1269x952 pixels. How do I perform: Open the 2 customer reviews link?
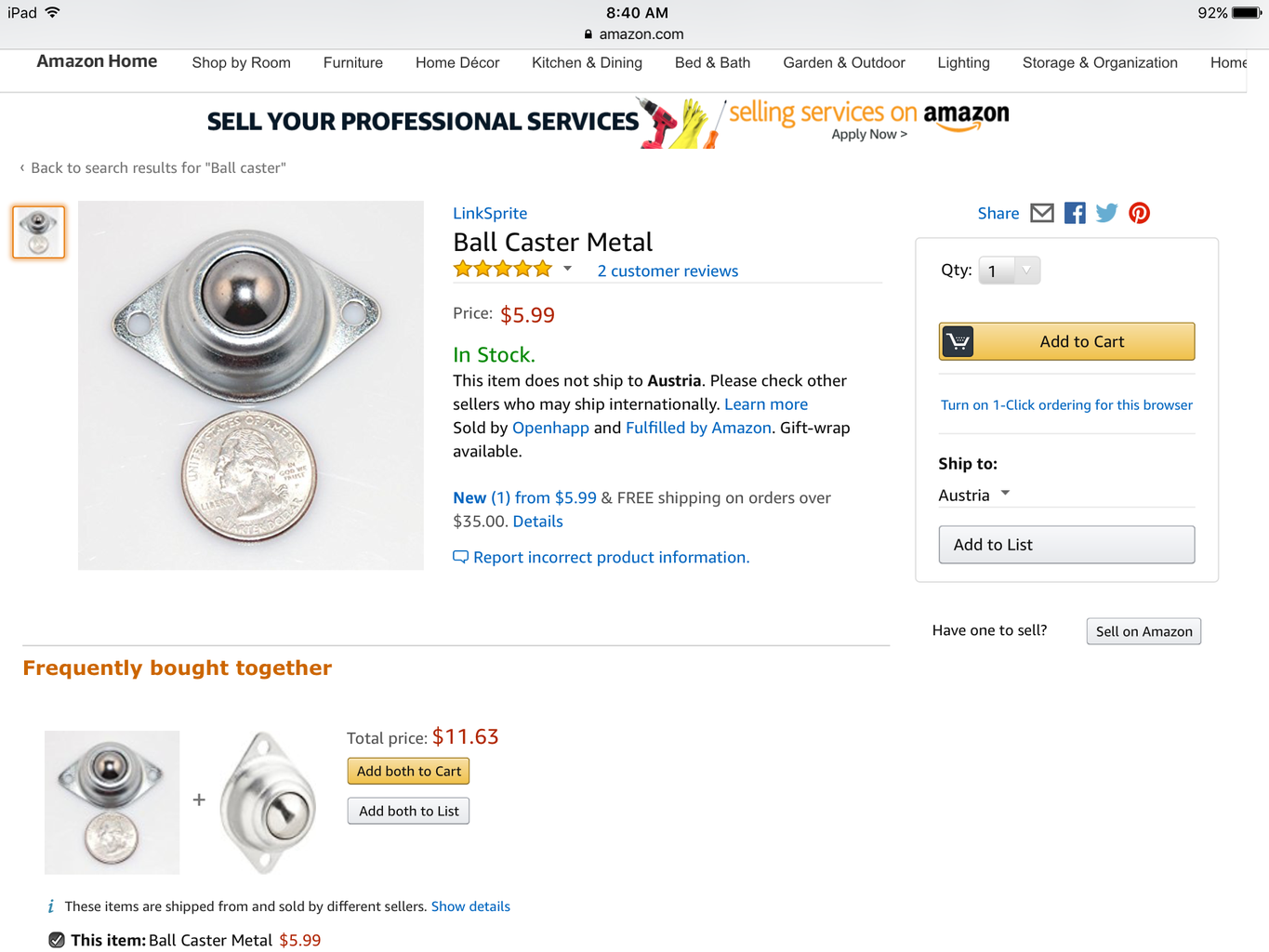pyautogui.click(x=668, y=271)
